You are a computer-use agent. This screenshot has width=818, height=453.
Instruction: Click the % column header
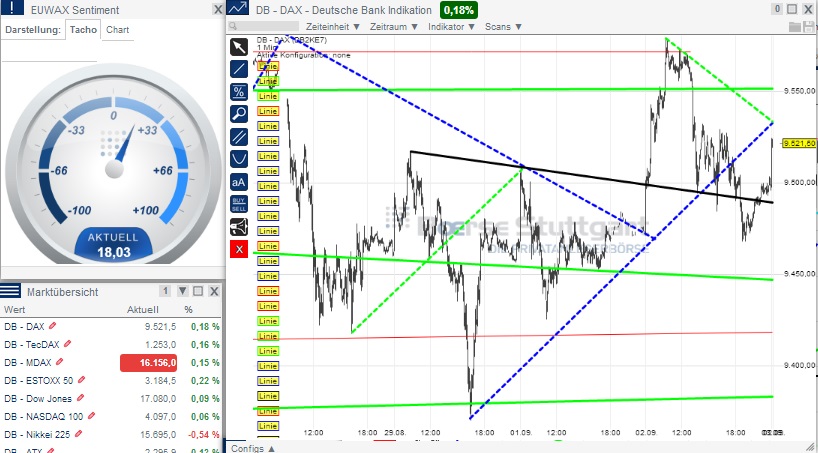click(x=188, y=309)
